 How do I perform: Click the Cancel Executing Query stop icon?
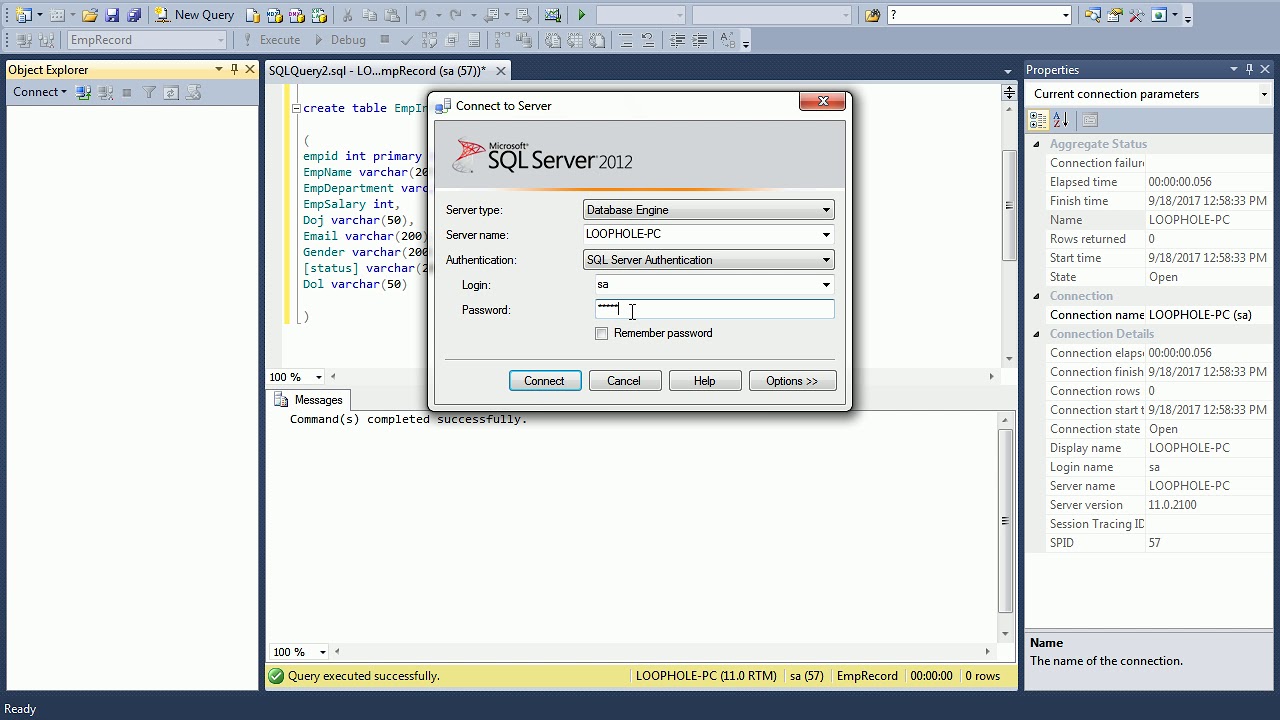(384, 40)
